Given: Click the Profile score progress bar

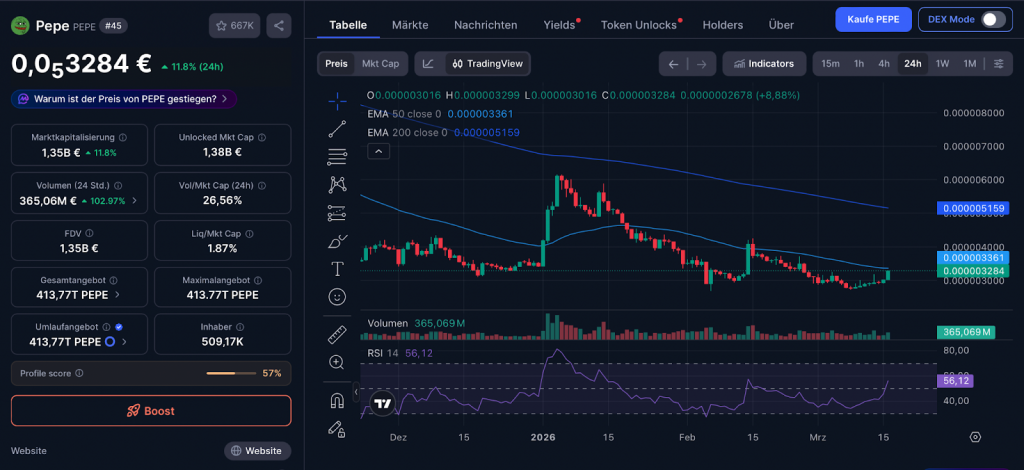Looking at the screenshot, I should tap(231, 373).
